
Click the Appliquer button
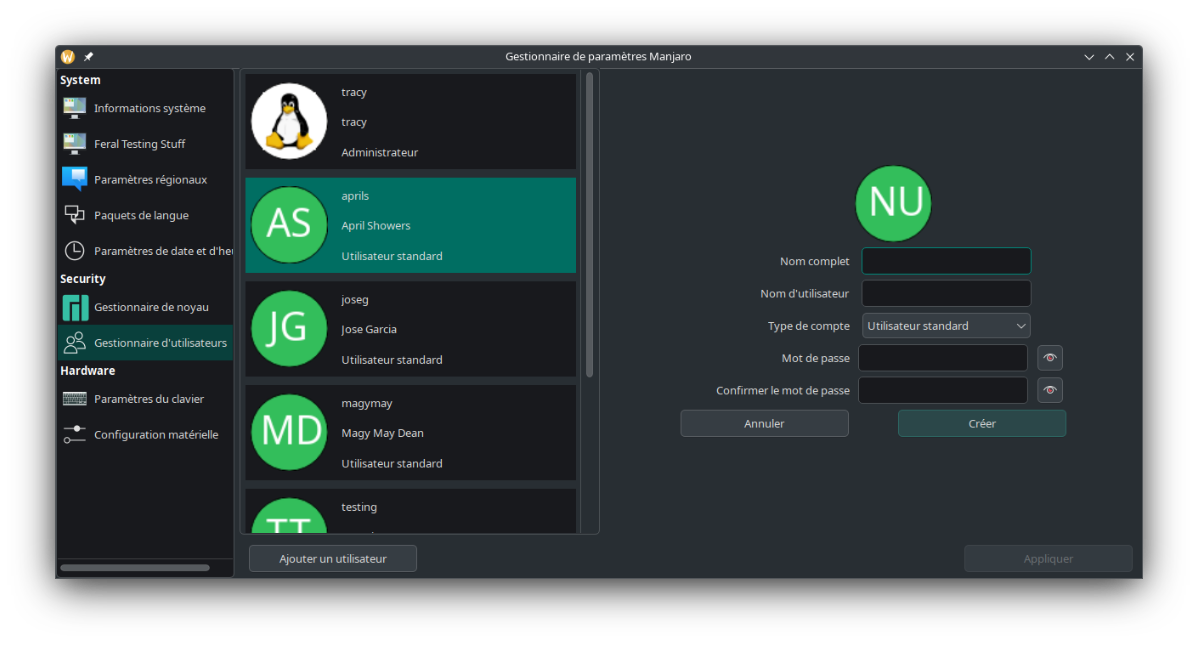coord(1048,559)
